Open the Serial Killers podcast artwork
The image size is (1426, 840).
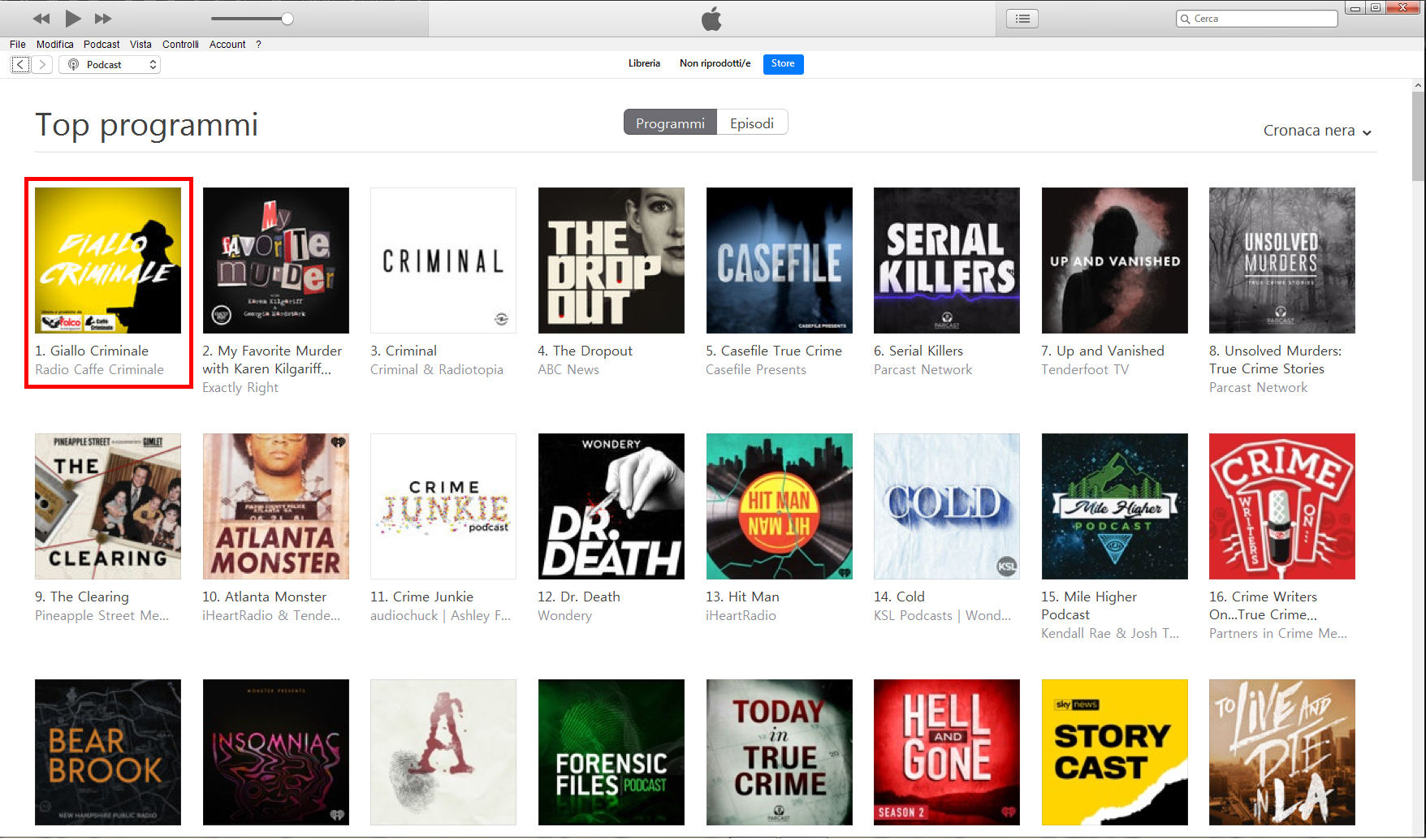pos(947,261)
